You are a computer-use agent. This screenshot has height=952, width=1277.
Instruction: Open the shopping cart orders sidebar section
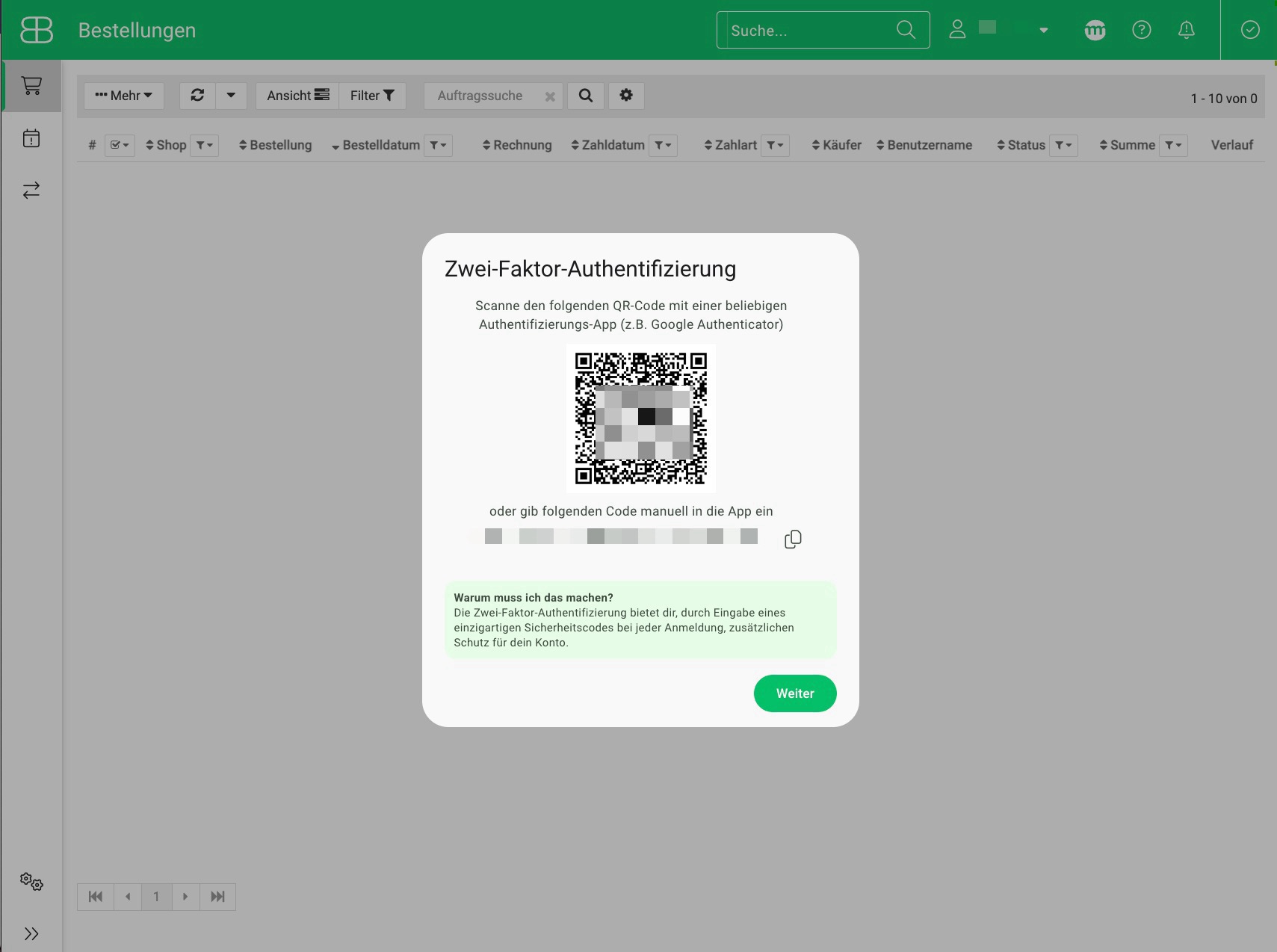point(31,86)
